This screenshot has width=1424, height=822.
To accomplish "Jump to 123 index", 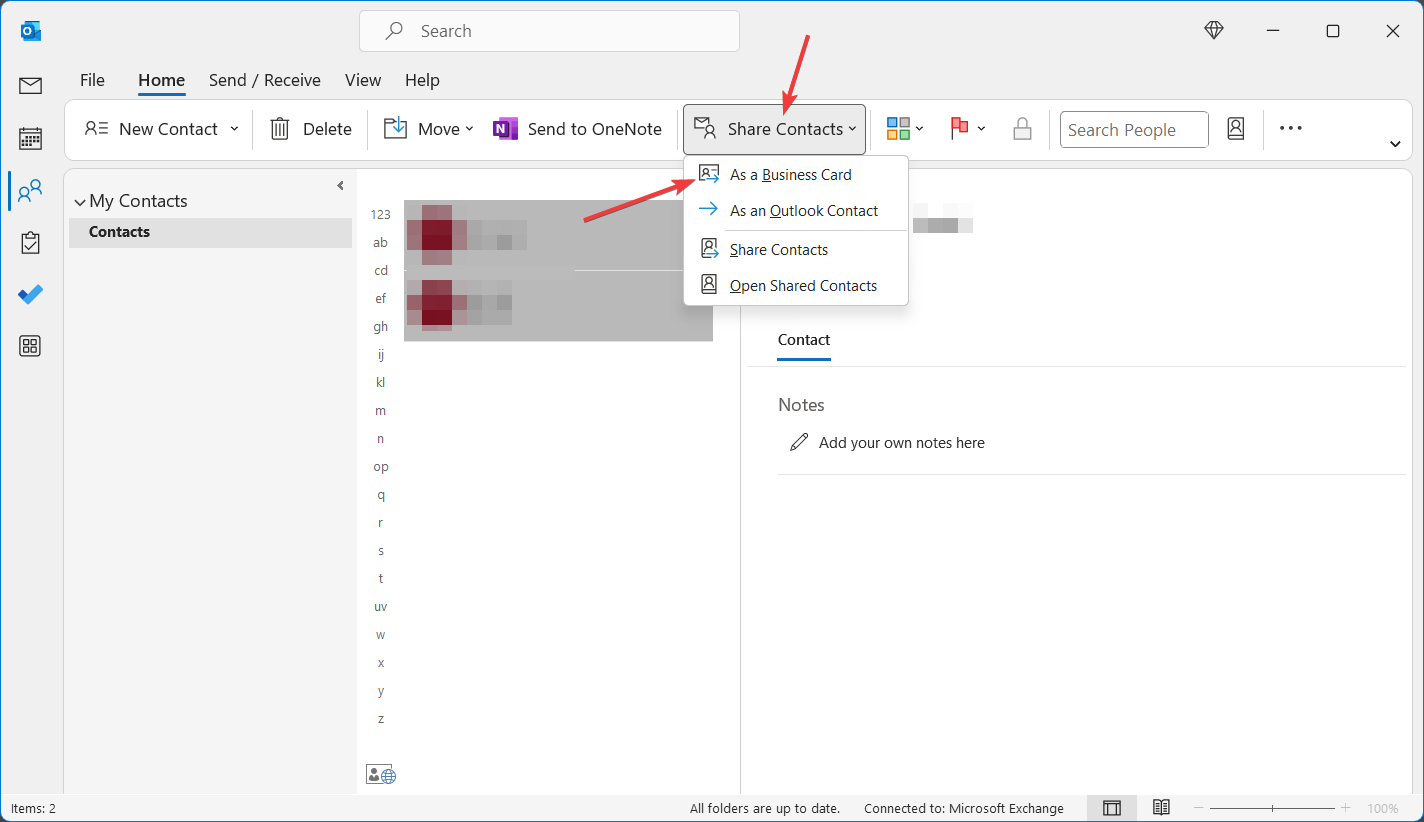I will pos(380,214).
